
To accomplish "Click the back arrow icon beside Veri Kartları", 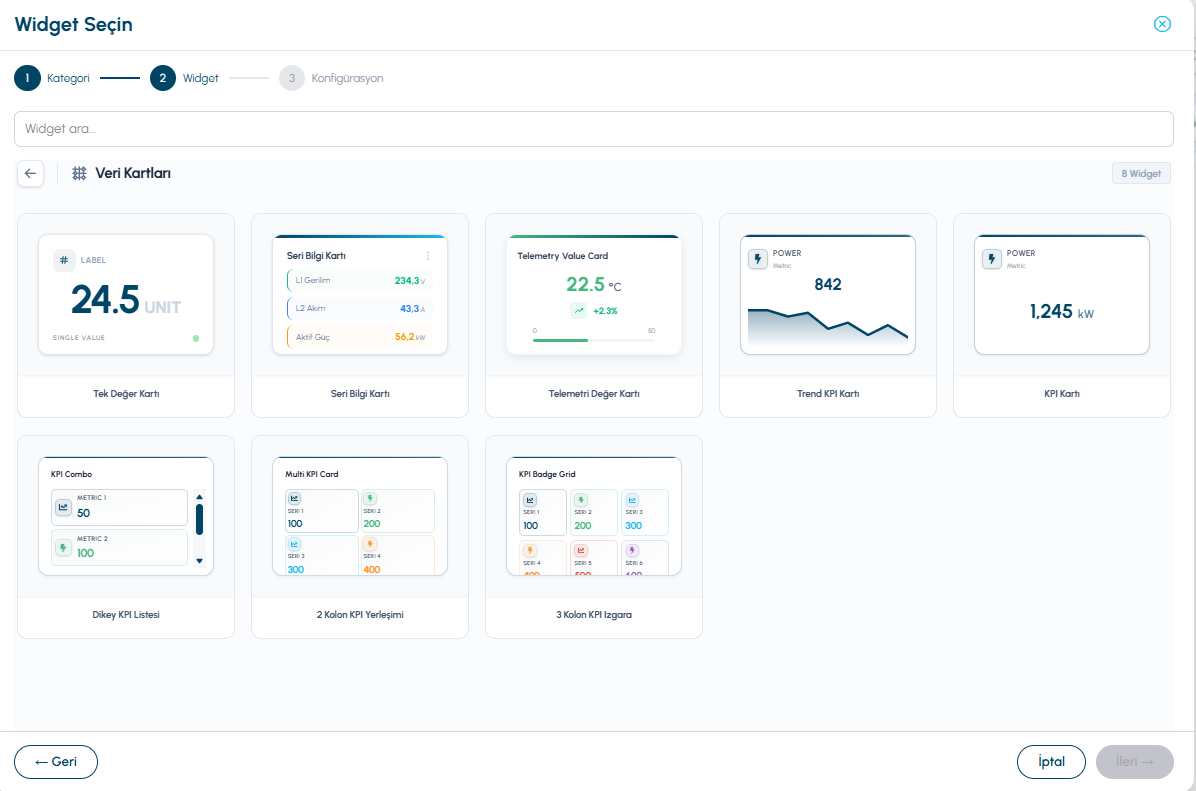I will tap(31, 173).
